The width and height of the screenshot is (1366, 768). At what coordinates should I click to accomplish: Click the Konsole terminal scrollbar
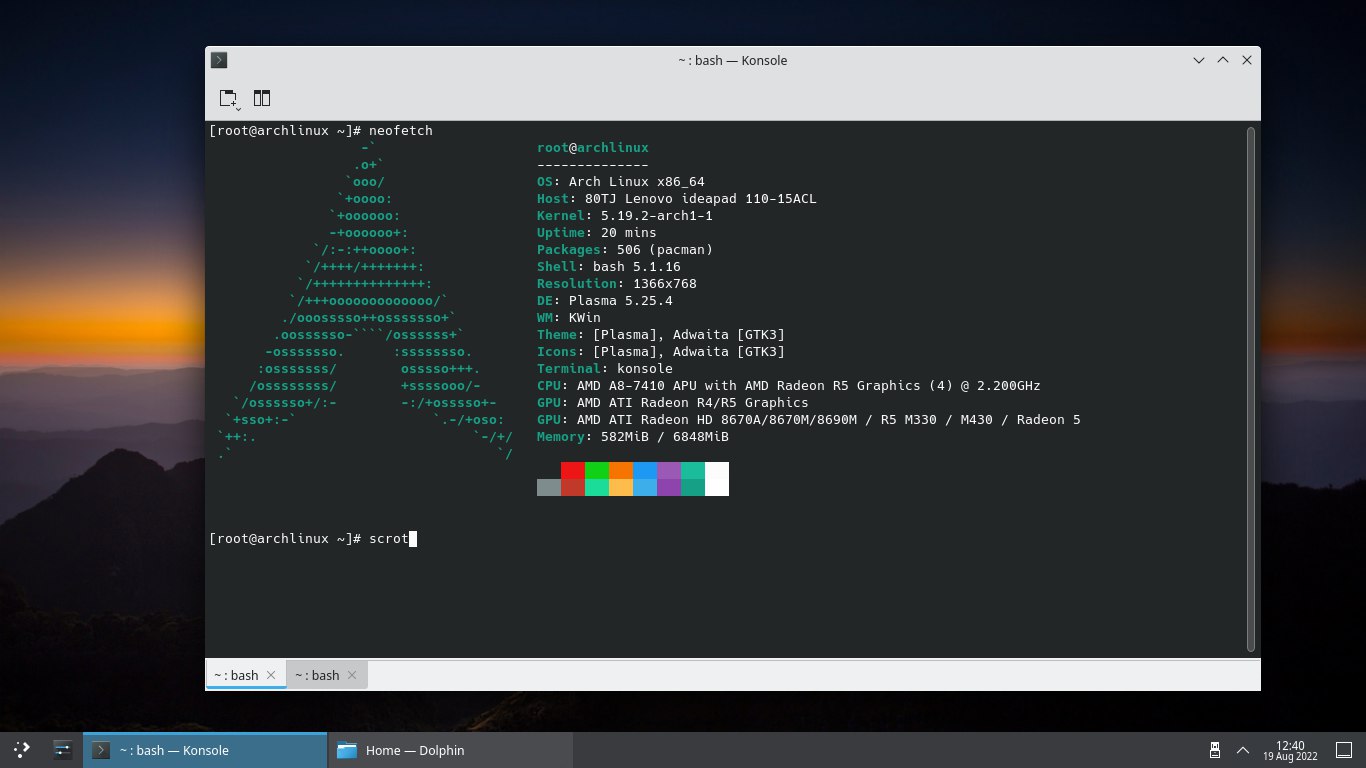[1250, 389]
